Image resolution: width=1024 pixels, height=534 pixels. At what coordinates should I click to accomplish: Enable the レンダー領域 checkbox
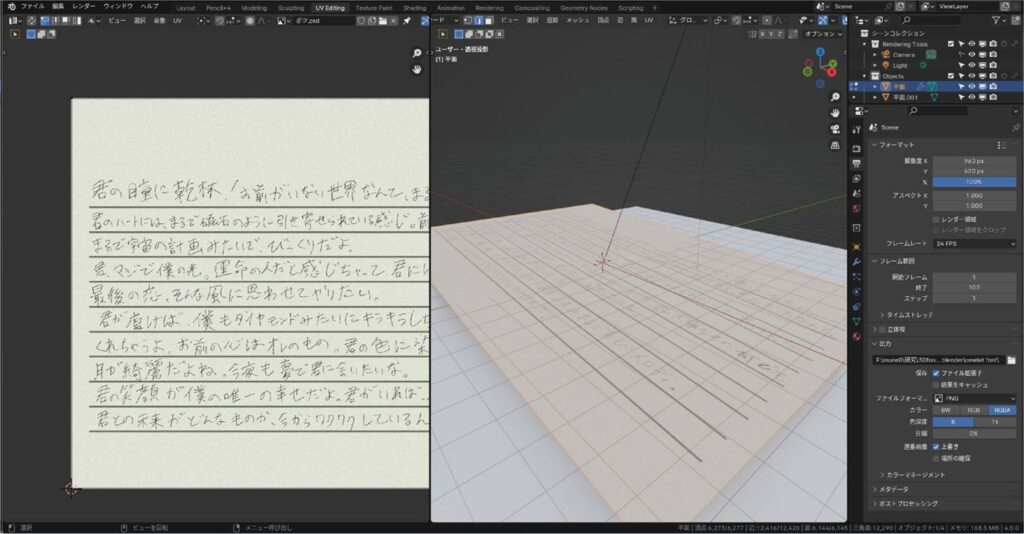click(936, 219)
